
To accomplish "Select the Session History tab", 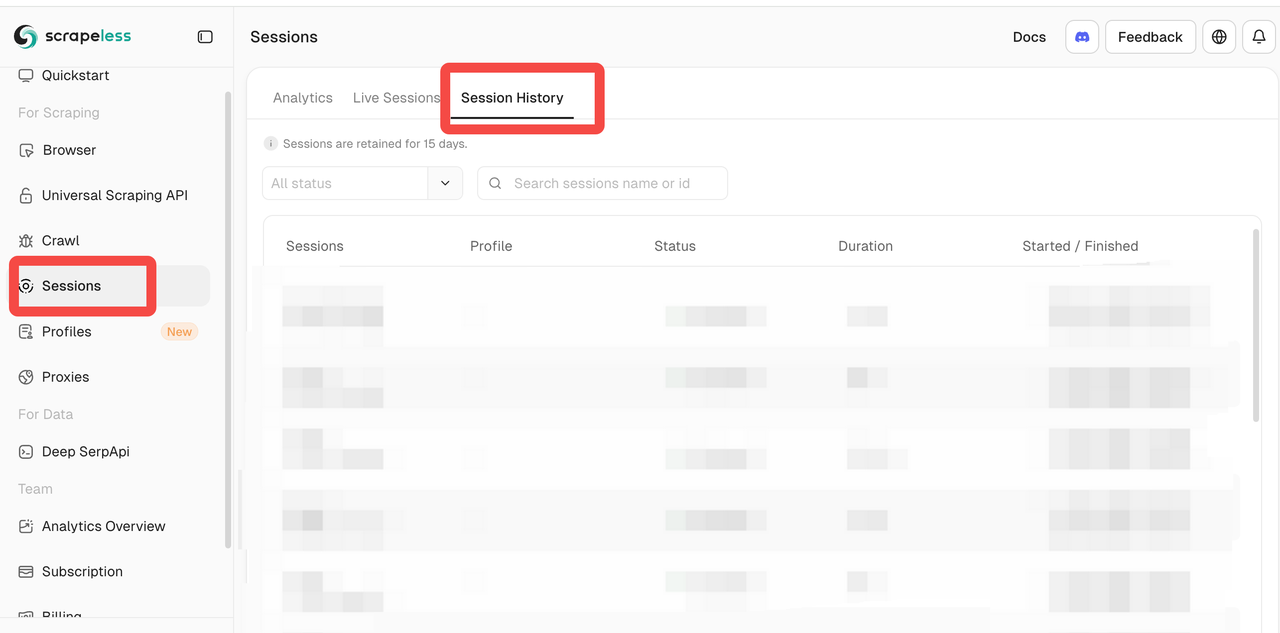I will (x=512, y=98).
